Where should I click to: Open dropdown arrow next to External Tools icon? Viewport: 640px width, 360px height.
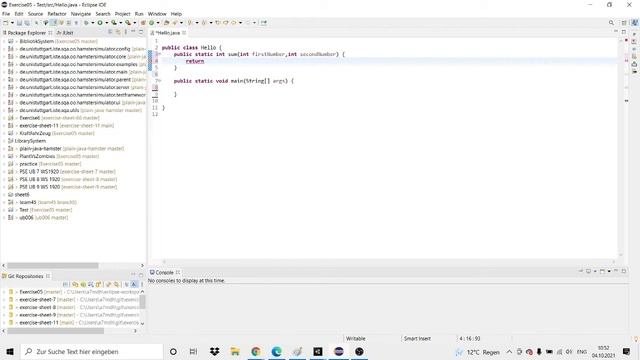[x=135, y=23]
